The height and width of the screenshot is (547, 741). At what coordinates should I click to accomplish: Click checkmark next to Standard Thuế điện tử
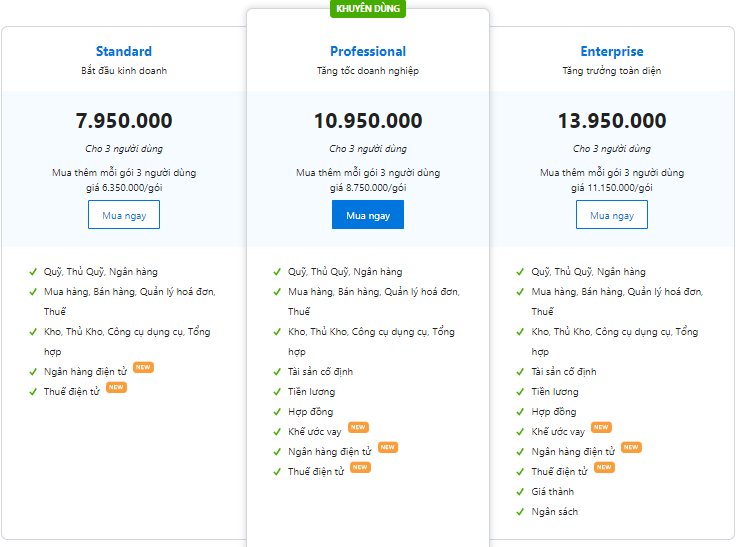point(33,392)
